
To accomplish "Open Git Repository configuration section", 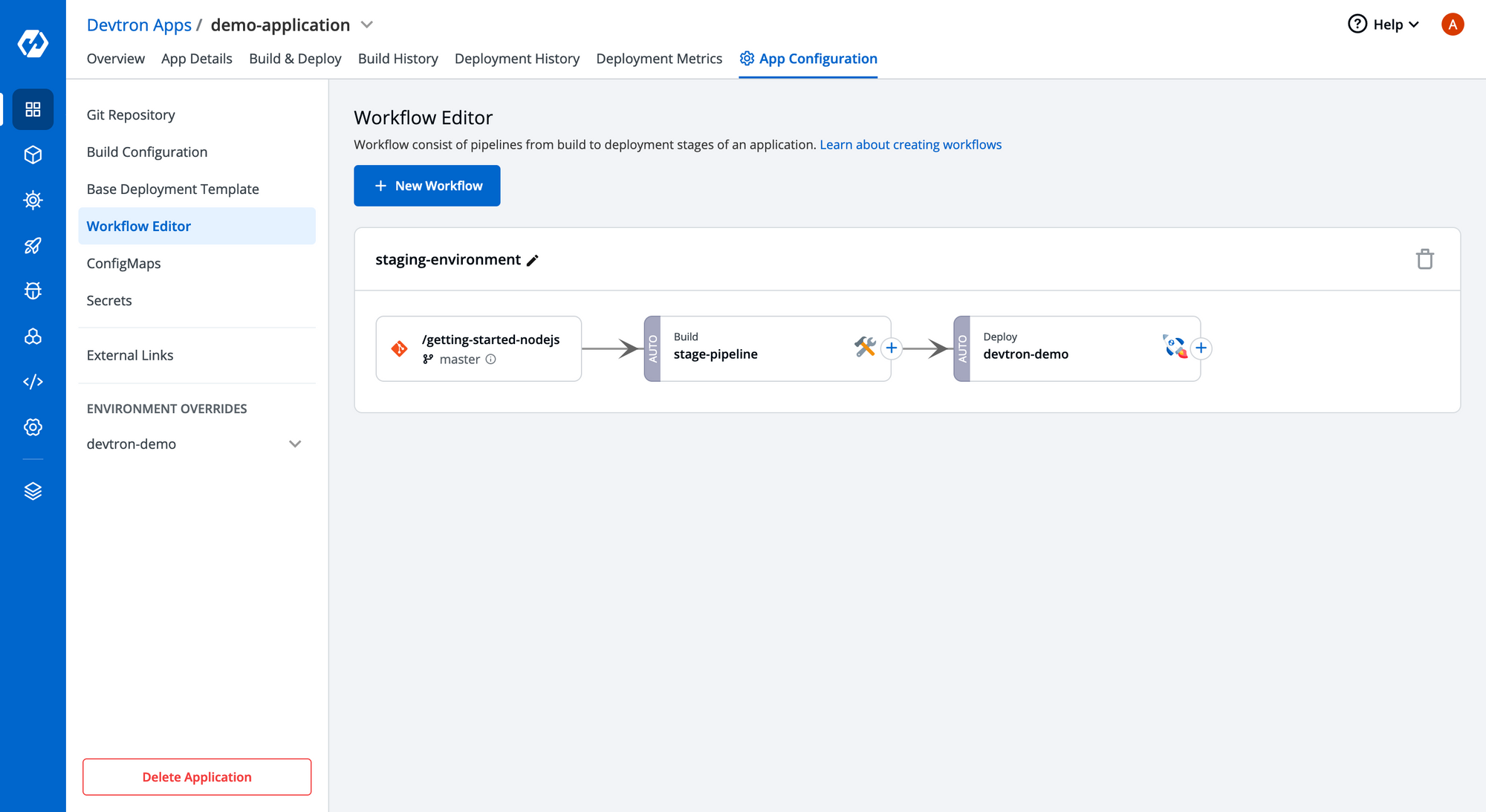I will click(197, 115).
